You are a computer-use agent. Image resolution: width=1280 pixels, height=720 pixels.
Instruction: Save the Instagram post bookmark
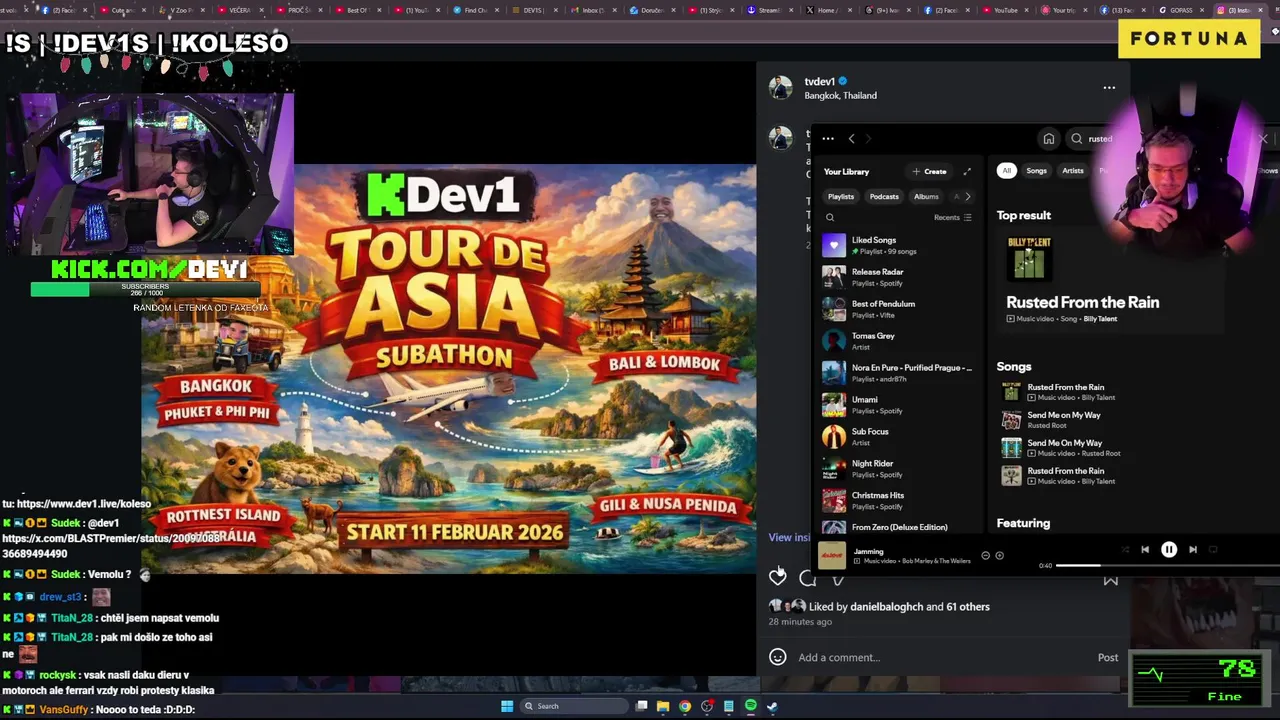1110,580
